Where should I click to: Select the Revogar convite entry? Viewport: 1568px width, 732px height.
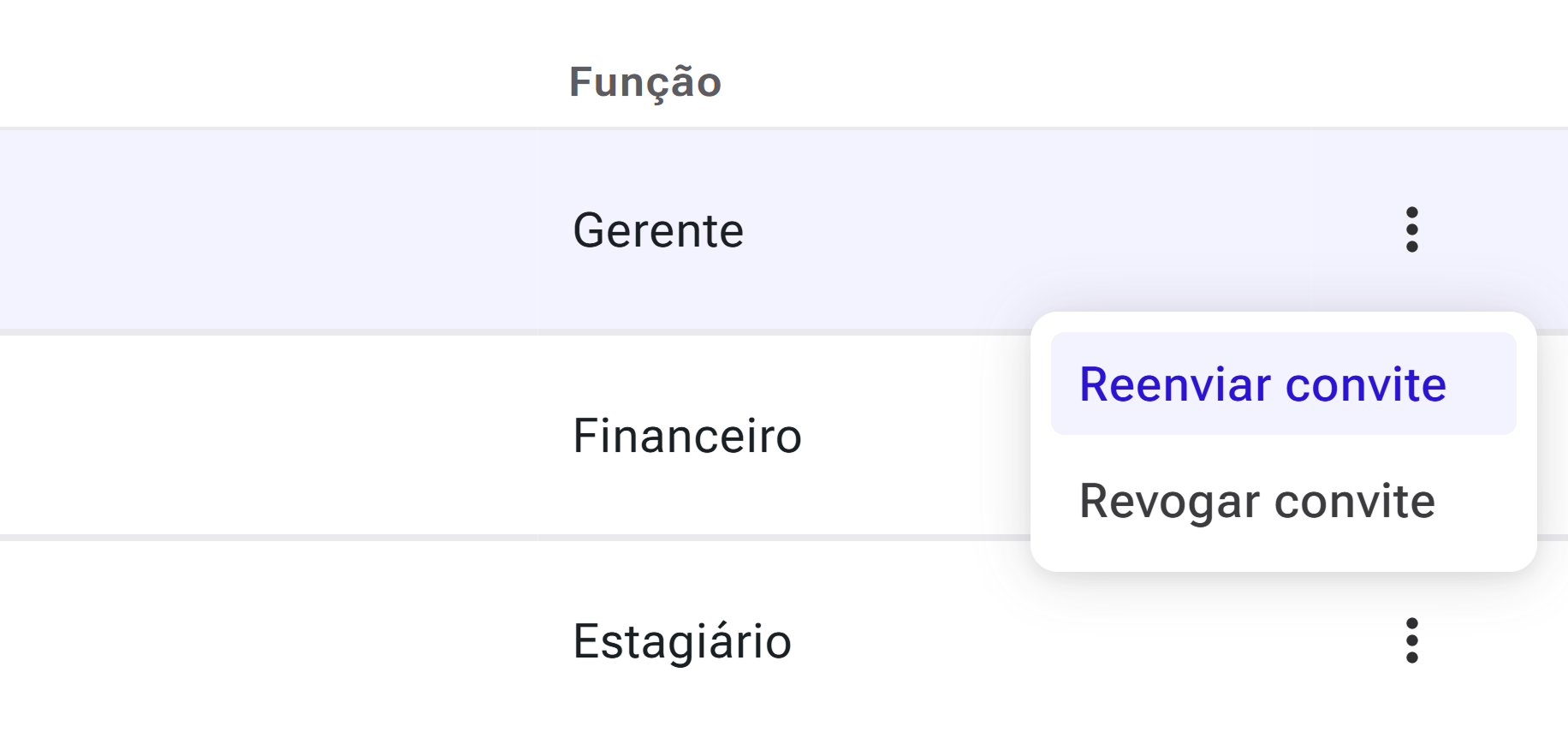pos(1283,501)
